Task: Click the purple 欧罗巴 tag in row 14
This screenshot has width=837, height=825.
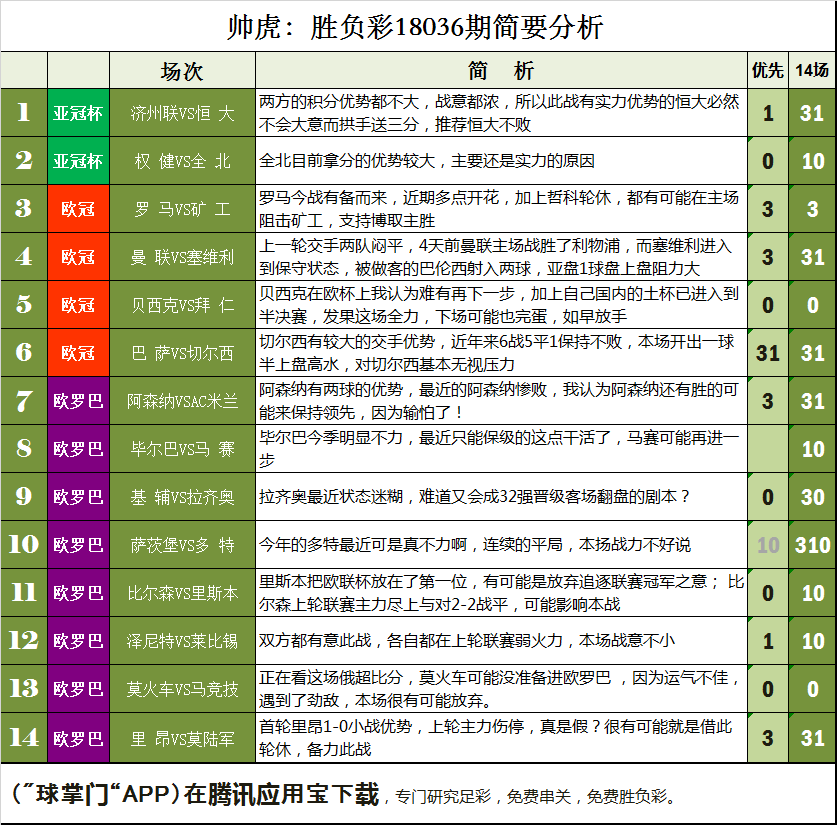Action: tap(78, 739)
